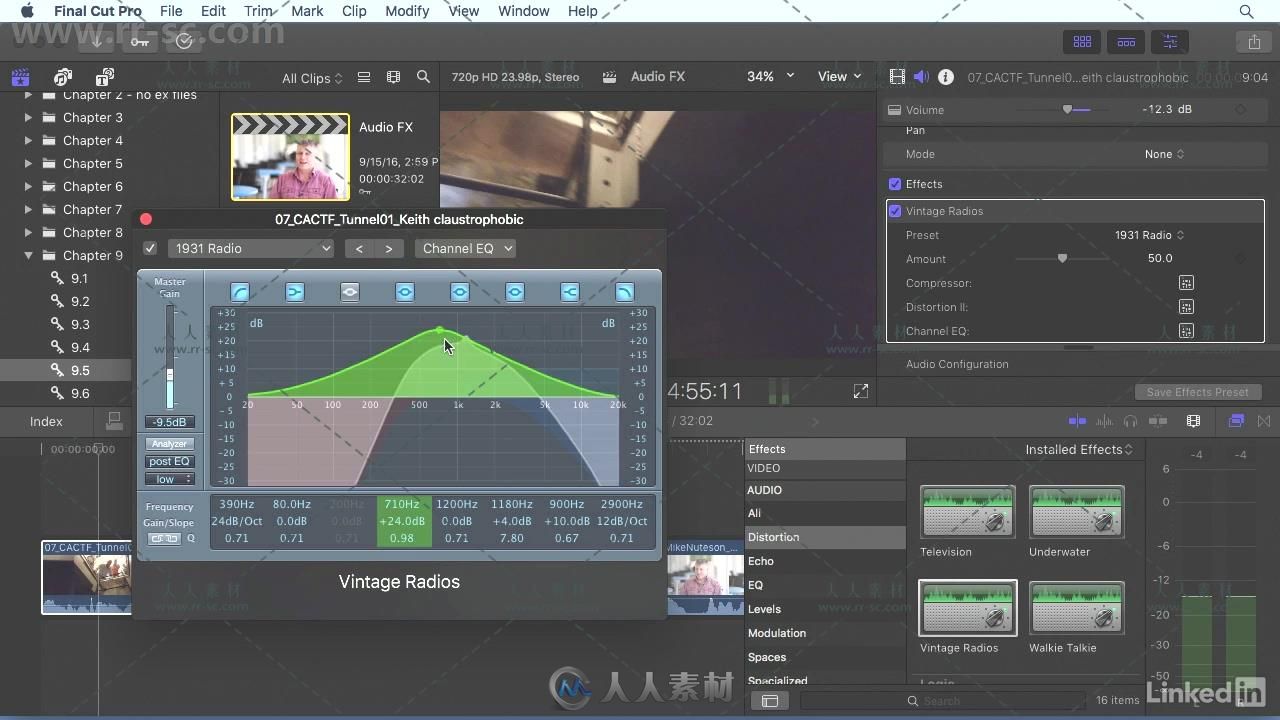This screenshot has width=1280, height=720.
Task: Open the Compressor editor icon
Action: (x=1186, y=283)
